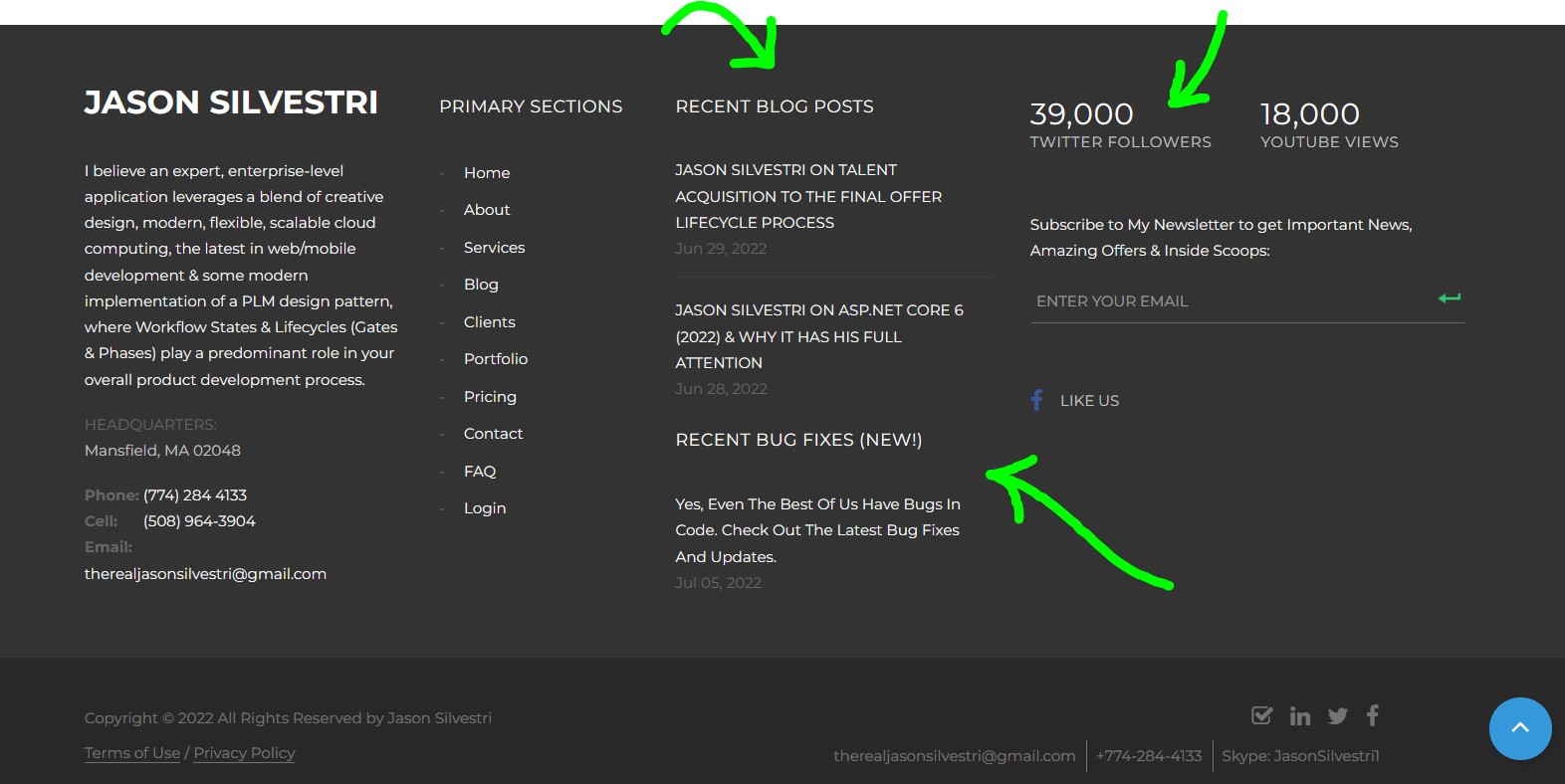Click the Login link
This screenshot has width=1565, height=784.
tap(484, 508)
